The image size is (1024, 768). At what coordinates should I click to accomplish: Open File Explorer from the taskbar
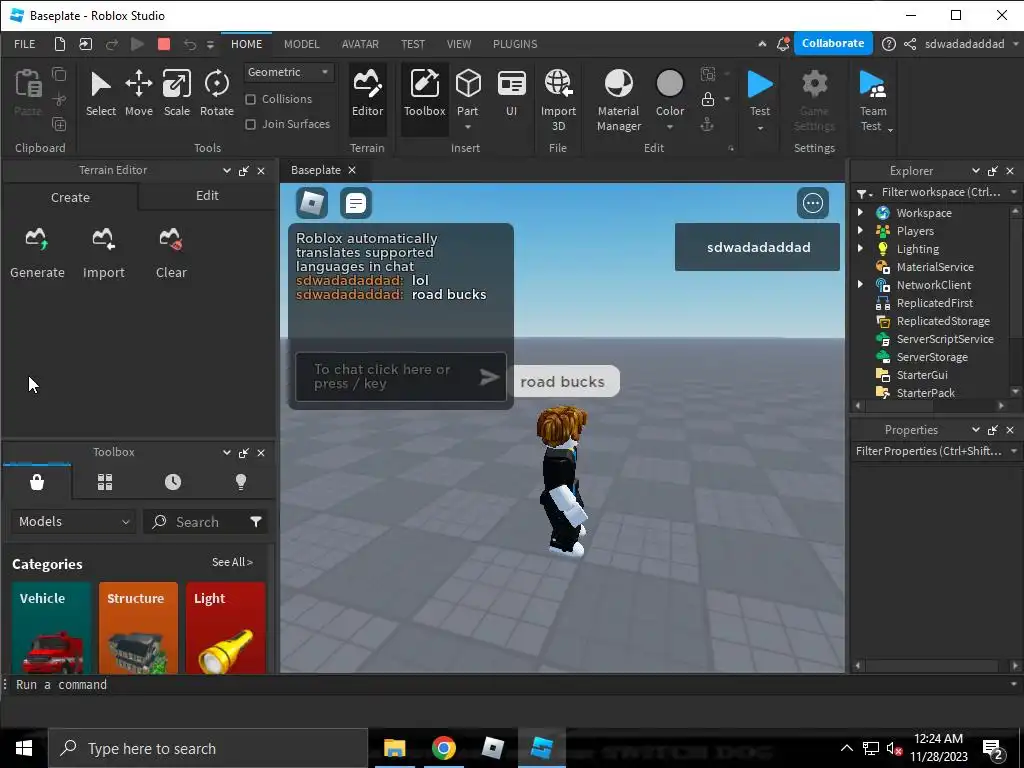pyautogui.click(x=394, y=748)
